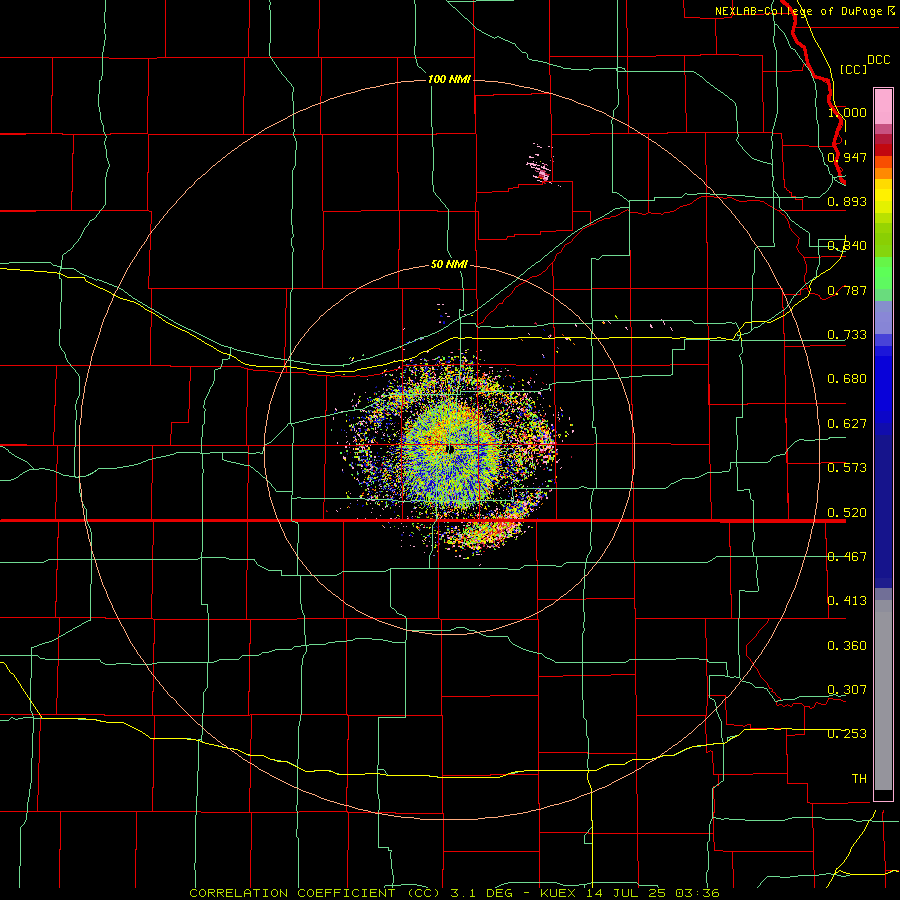The image size is (900, 900).
Task: Click the DCC label above color bar
Action: point(878,60)
